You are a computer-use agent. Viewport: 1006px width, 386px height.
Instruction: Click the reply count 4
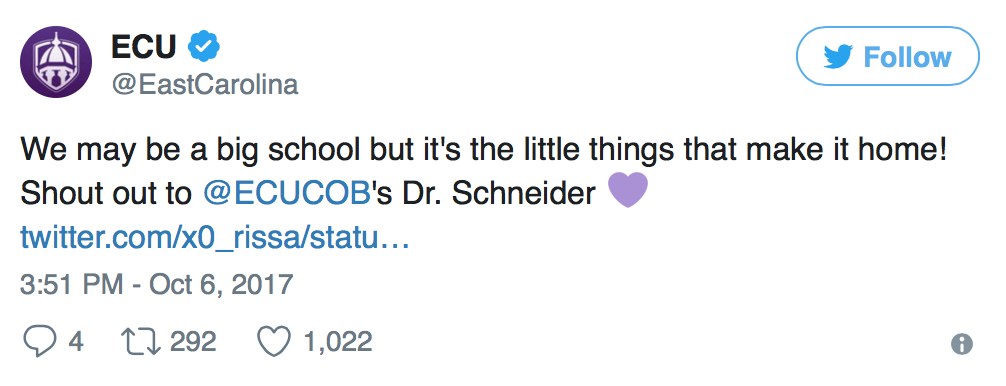pyautogui.click(x=76, y=341)
